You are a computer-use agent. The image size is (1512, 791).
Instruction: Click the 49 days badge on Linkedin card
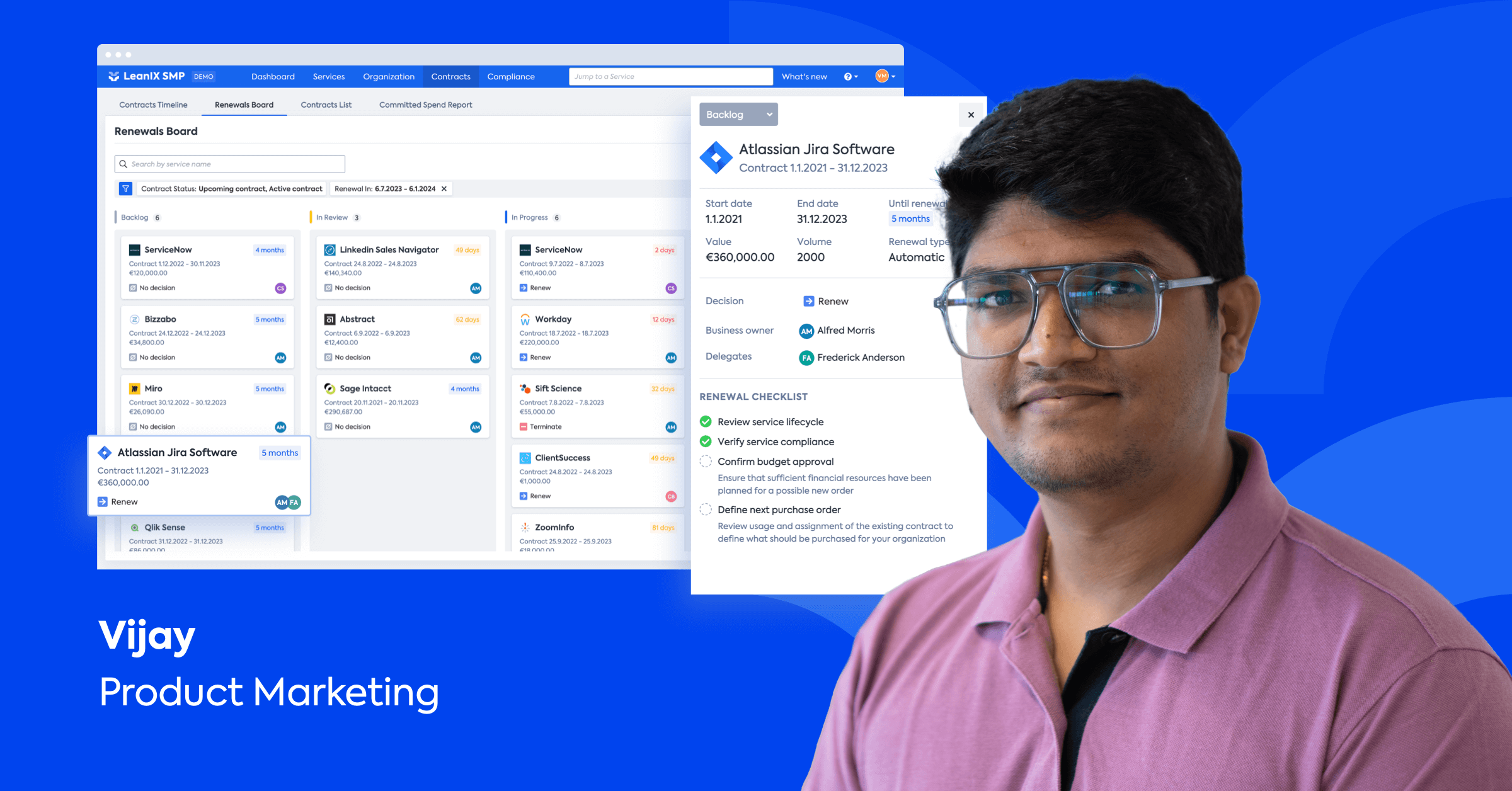(467, 250)
